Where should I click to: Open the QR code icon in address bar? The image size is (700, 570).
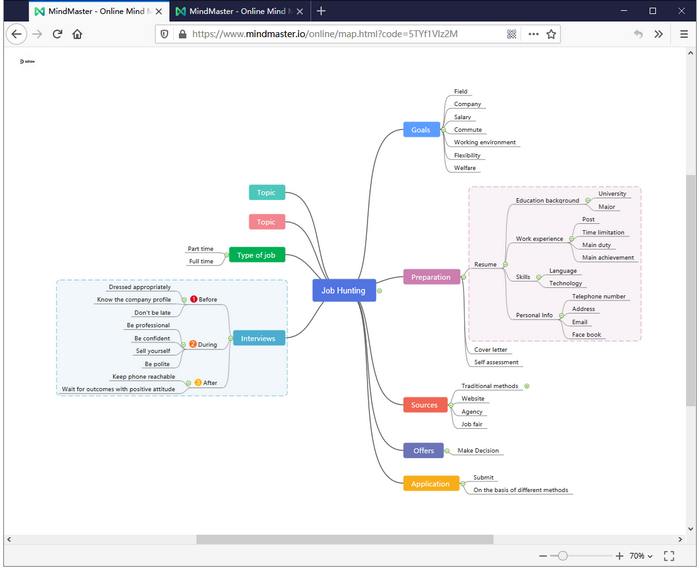point(512,33)
